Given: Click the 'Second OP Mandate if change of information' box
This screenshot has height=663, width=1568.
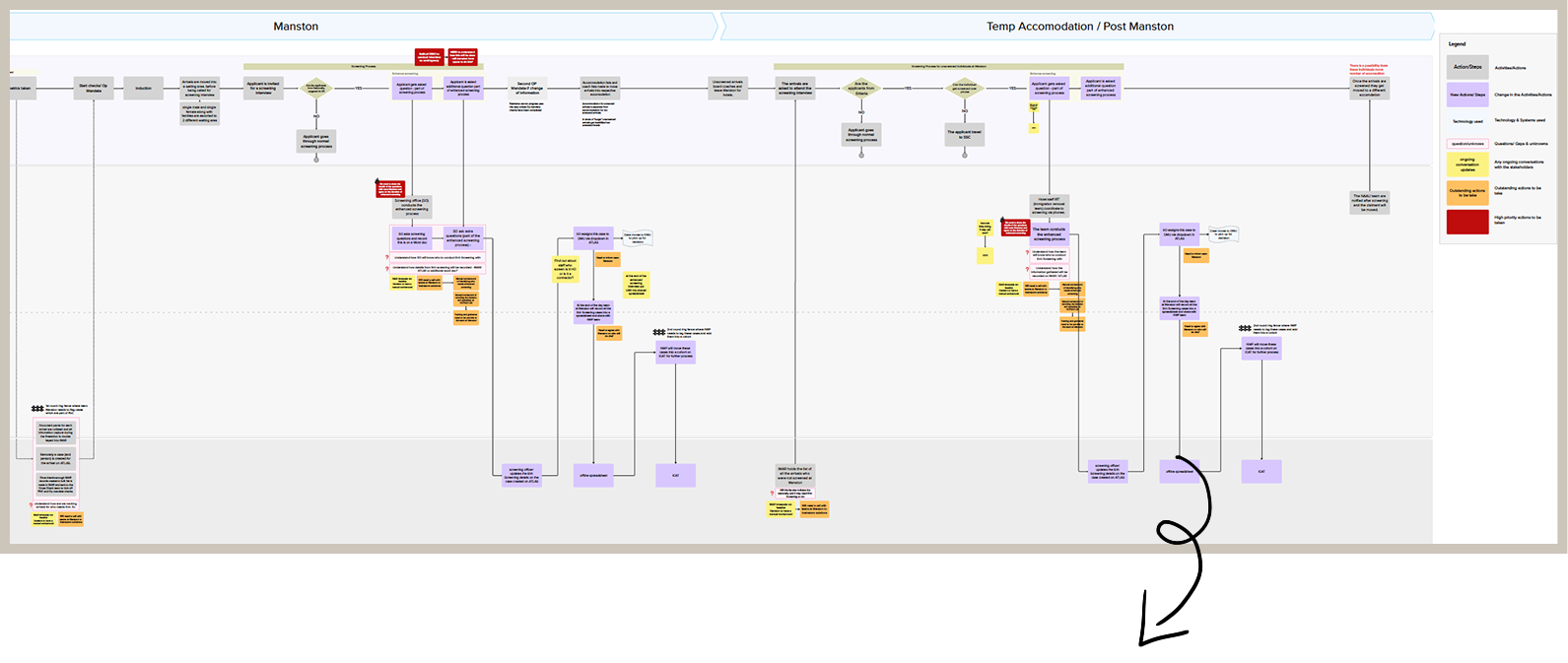Looking at the screenshot, I should [x=526, y=89].
